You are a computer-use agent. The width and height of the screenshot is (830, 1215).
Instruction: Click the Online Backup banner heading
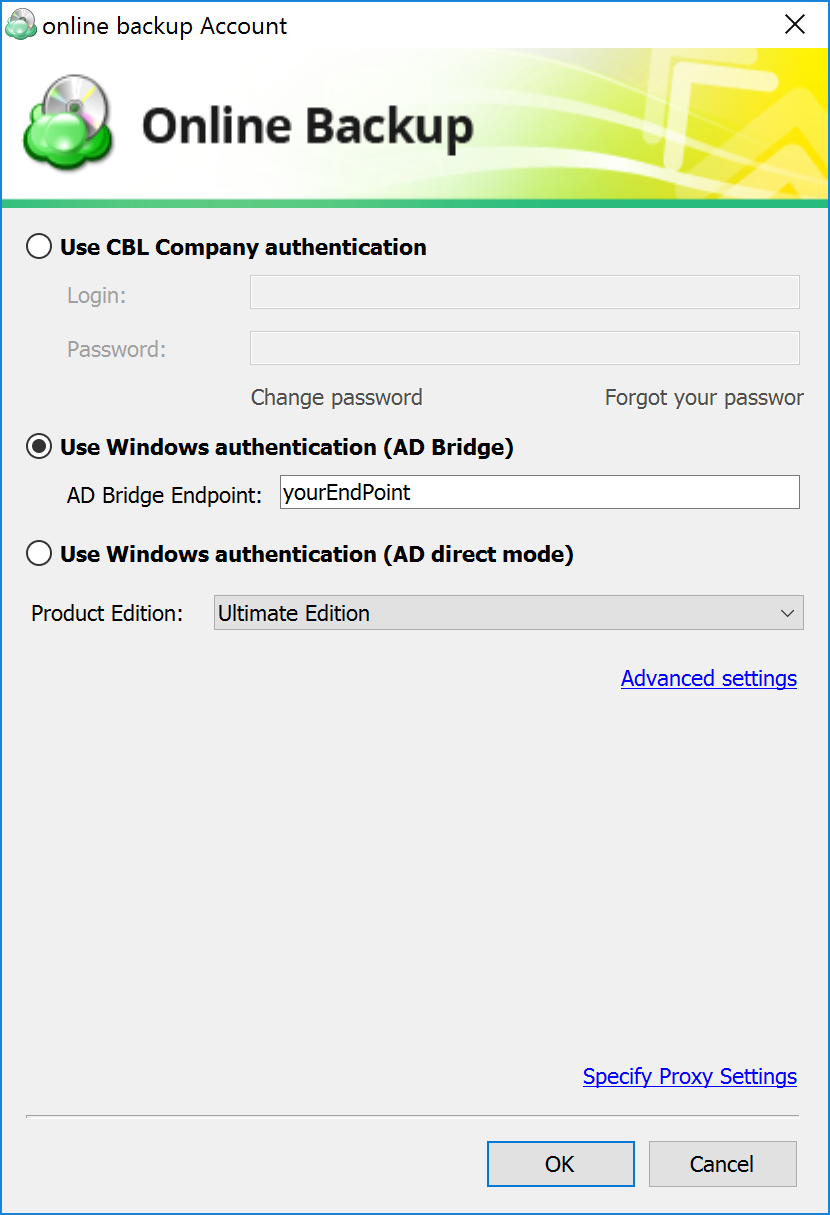[307, 127]
